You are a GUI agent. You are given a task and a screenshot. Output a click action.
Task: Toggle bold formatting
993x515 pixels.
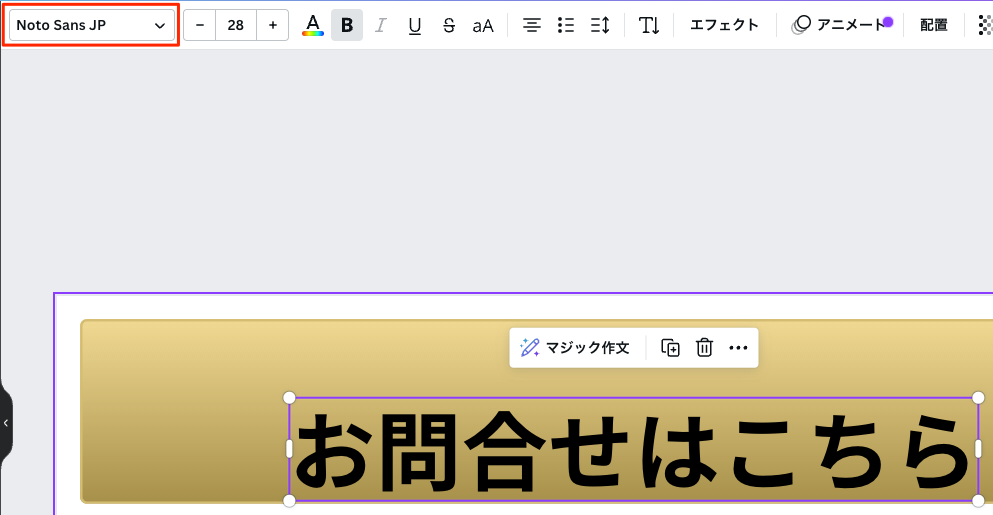coord(347,25)
